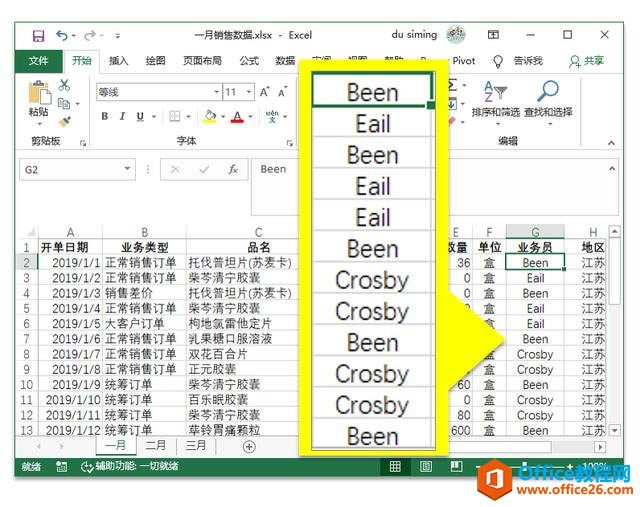Viewport: 640px width, 507px height.
Task: Open the font group dialog launcher
Action: click(x=290, y=143)
